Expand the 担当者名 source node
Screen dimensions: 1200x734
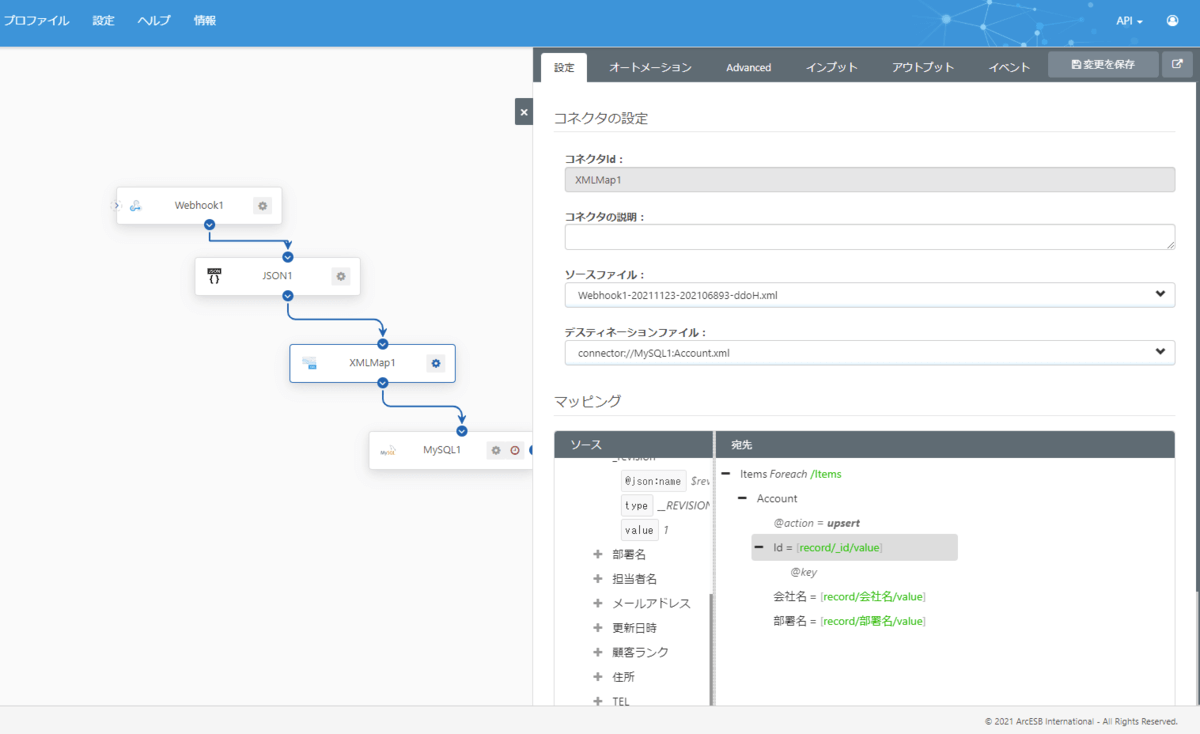click(x=598, y=579)
